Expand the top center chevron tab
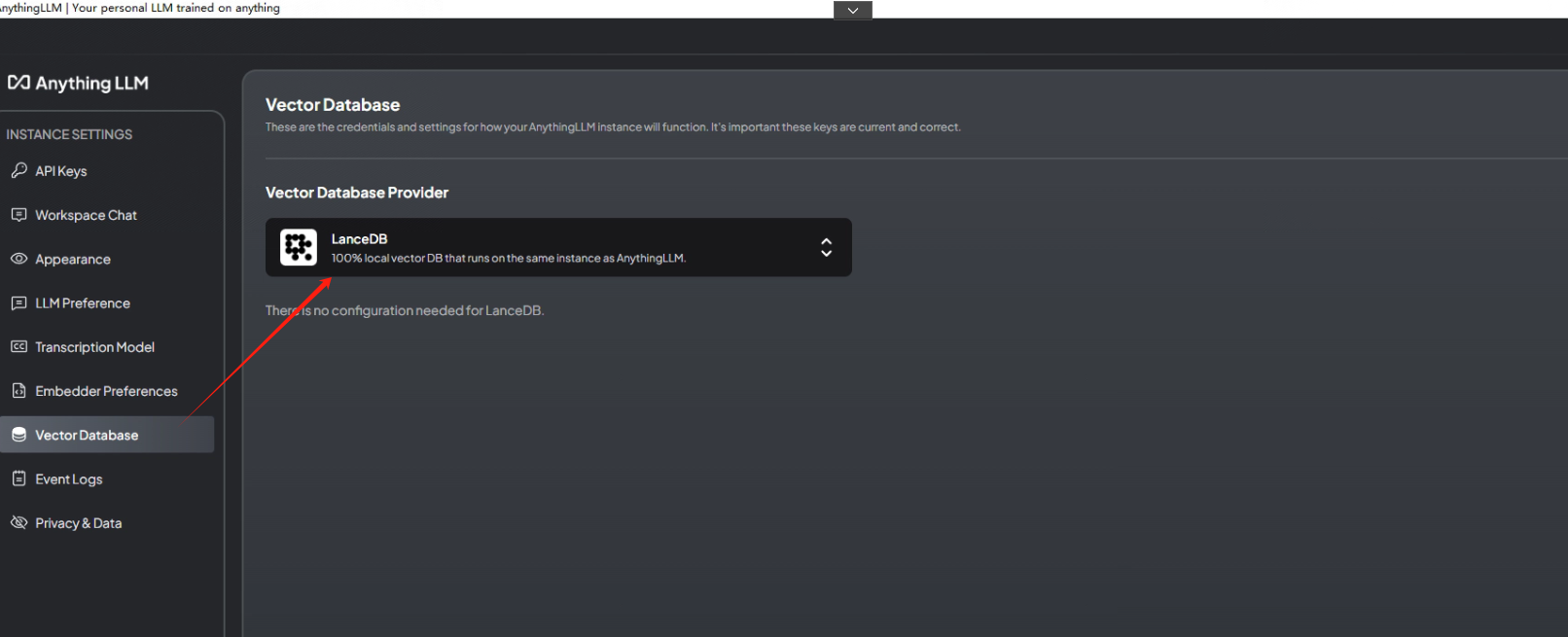Viewport: 1568px width, 637px height. coord(853,10)
